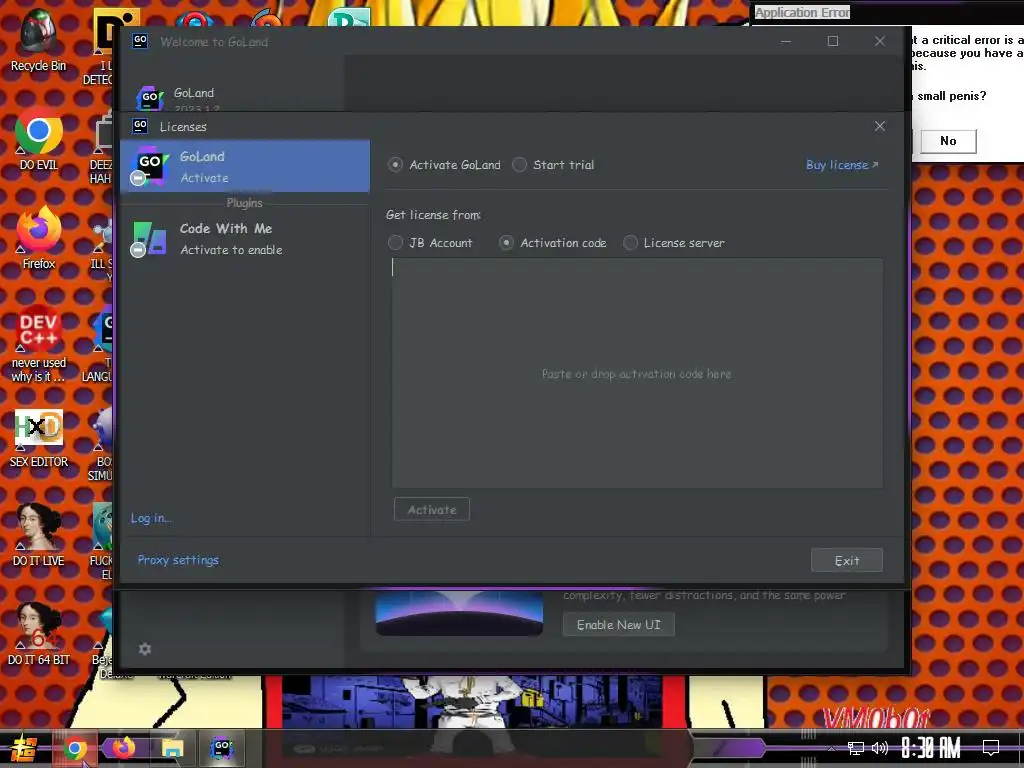The image size is (1024, 768).
Task: Click the GoLand icon in Licenses list
Action: 149,165
